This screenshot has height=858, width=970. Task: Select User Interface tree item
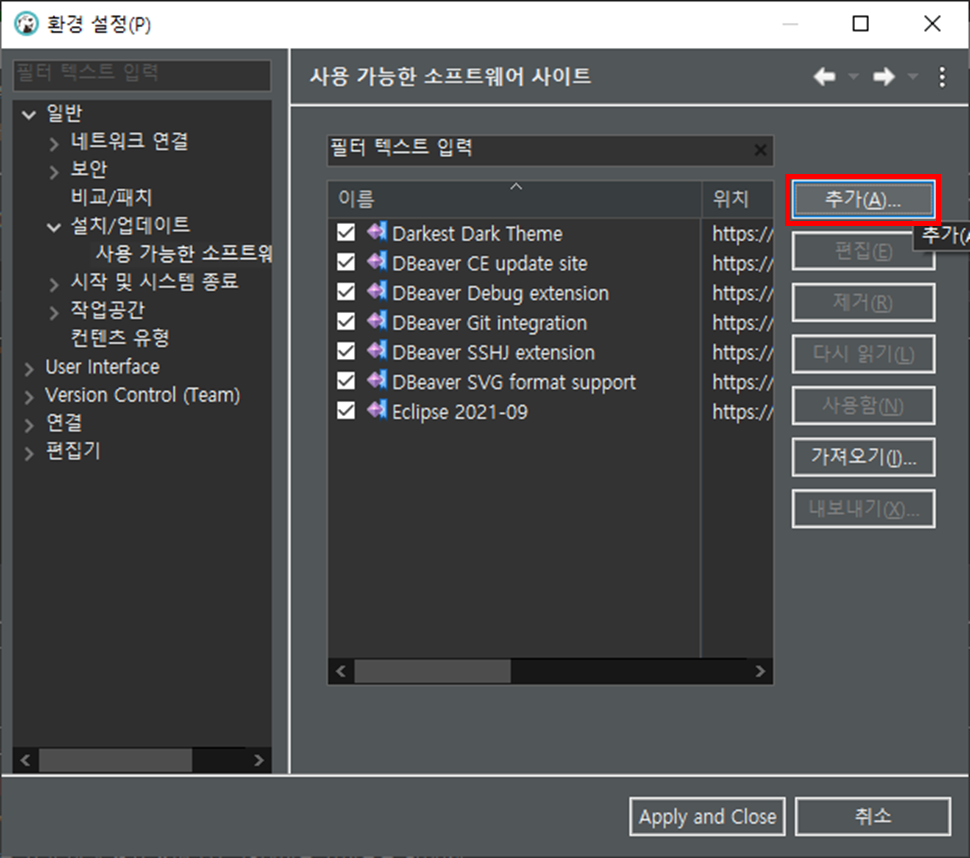102,367
